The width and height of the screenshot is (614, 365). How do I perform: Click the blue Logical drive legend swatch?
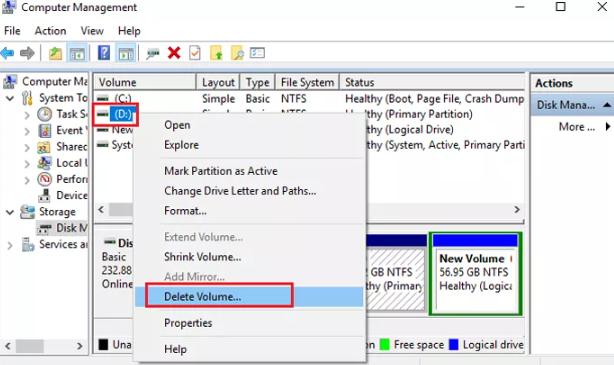click(x=453, y=345)
